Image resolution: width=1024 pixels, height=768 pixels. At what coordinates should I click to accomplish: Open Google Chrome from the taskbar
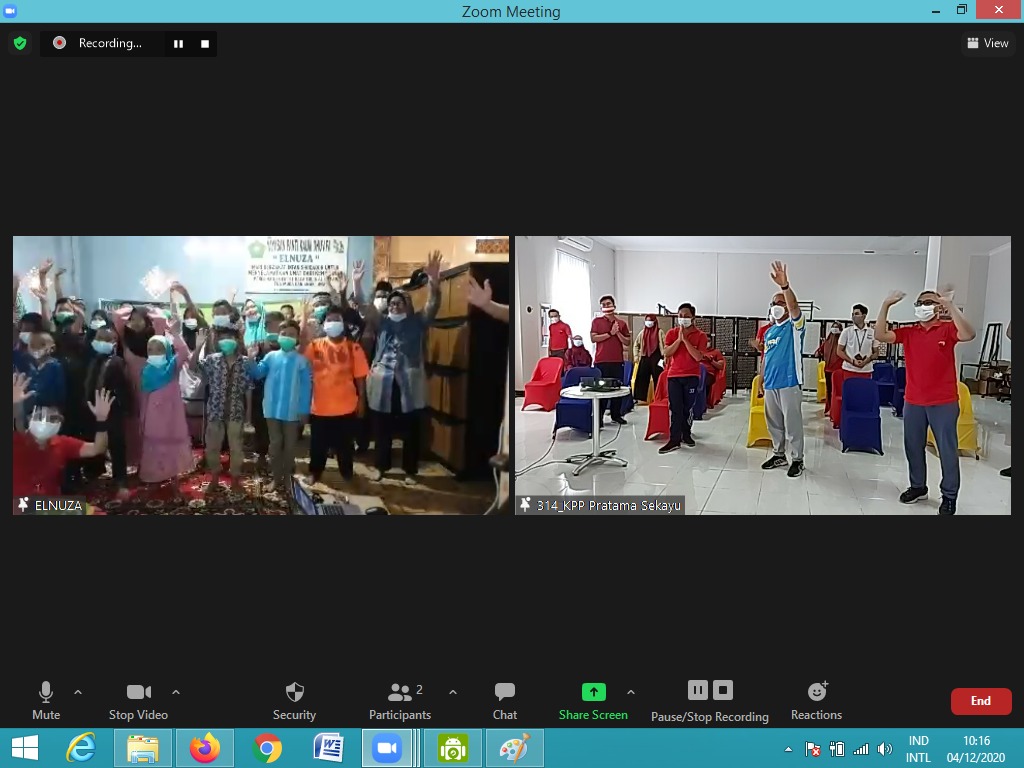coord(267,748)
